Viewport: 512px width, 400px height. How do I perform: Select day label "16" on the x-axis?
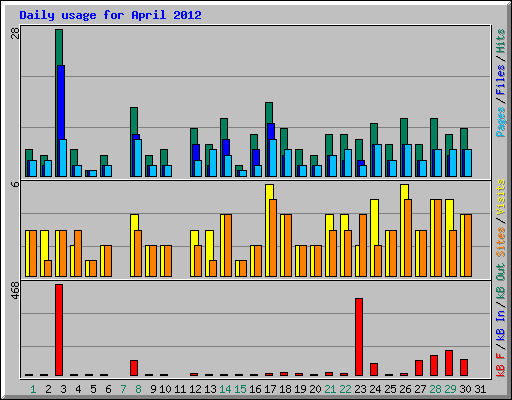255,389
